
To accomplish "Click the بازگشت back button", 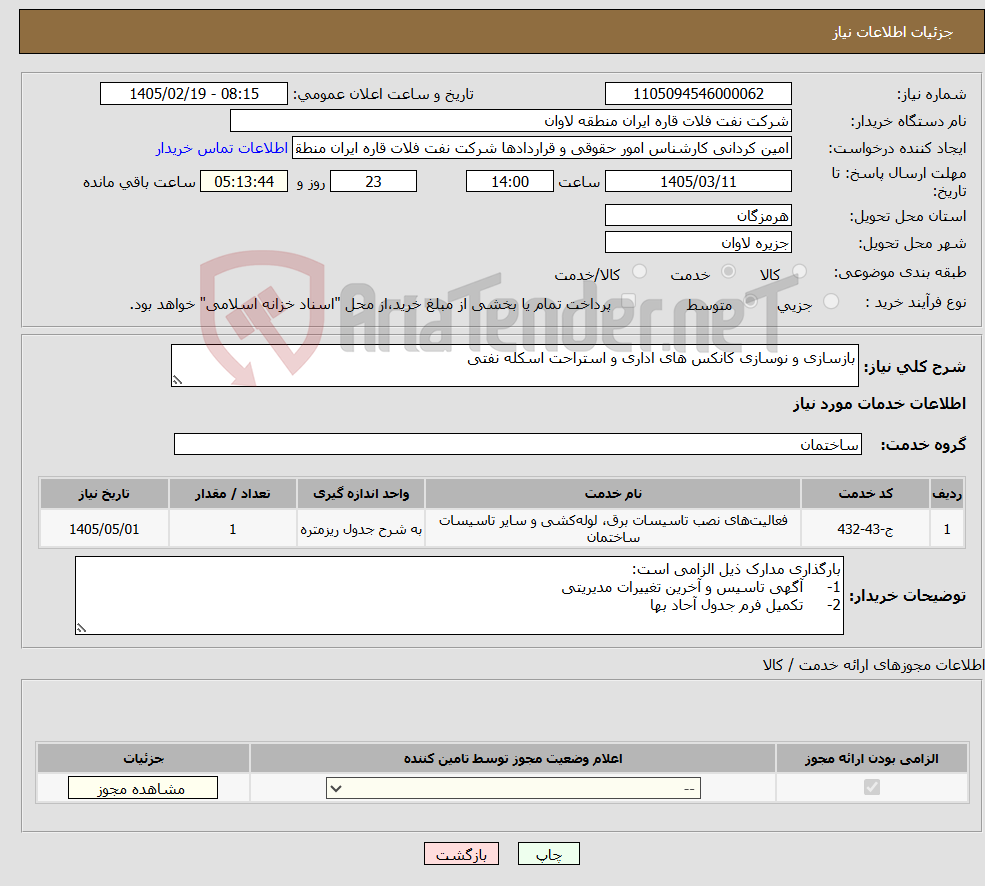I will 461,854.
